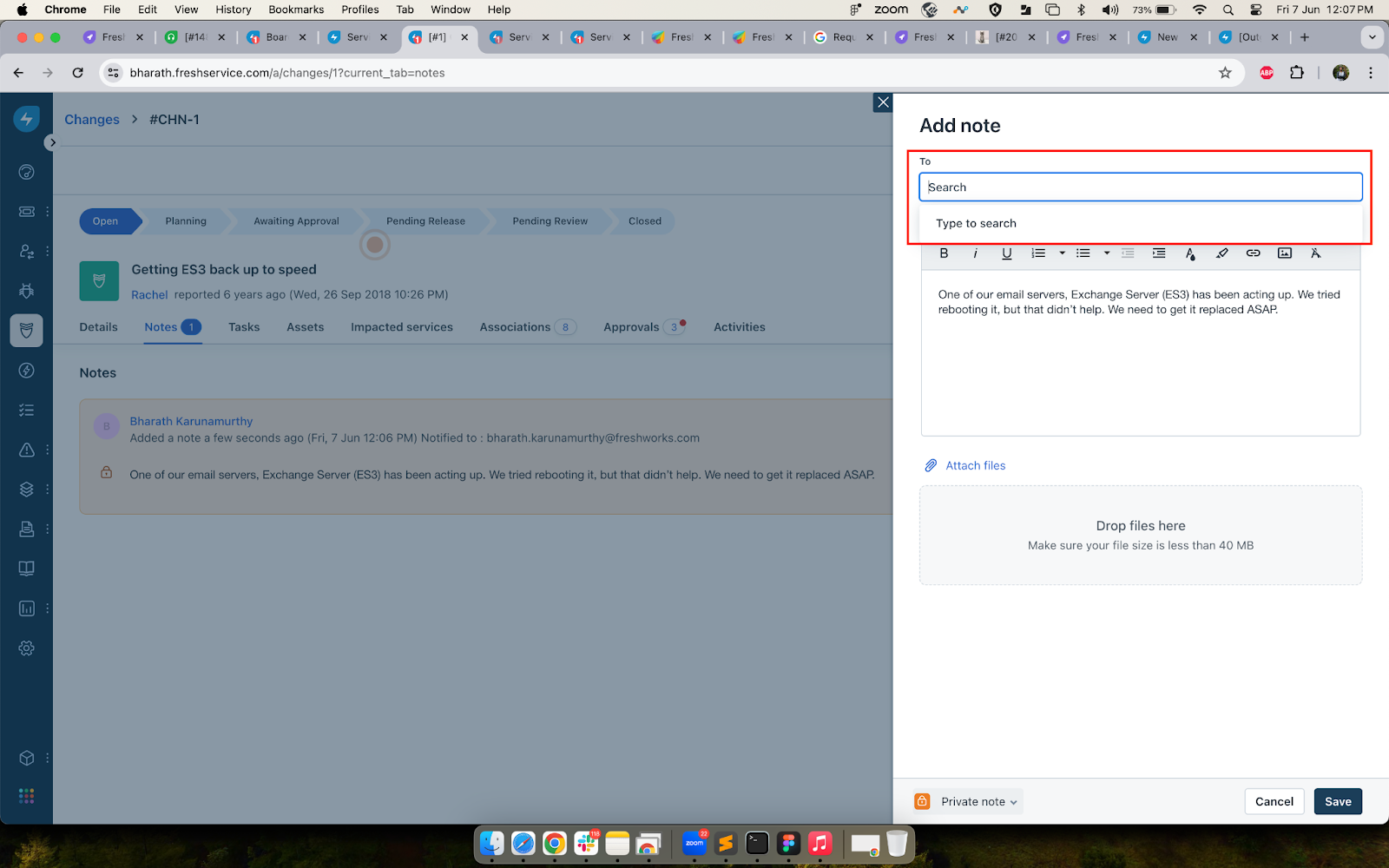The image size is (1389, 868).
Task: Open the Alerts triangle icon in sidebar
Action: pyautogui.click(x=27, y=450)
